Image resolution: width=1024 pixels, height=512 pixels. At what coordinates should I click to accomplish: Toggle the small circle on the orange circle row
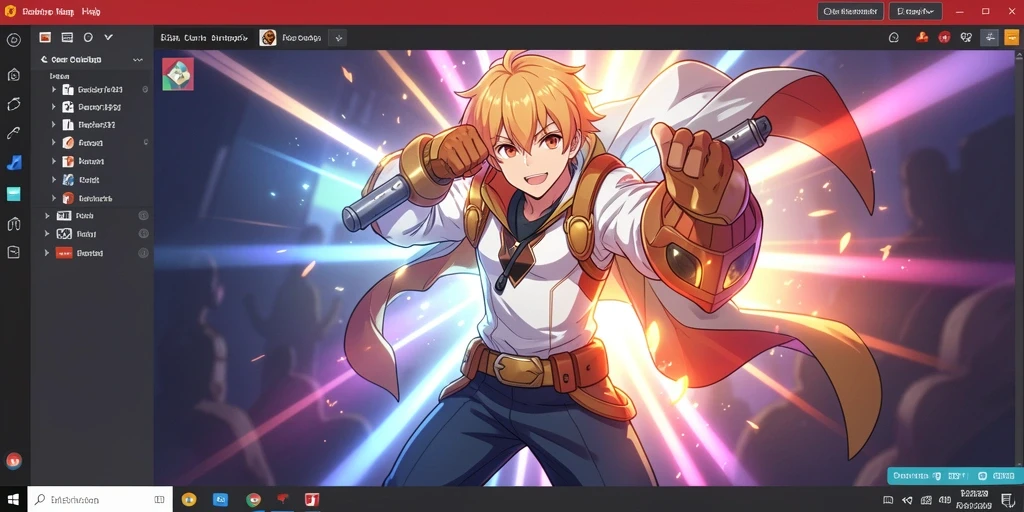coord(145,142)
